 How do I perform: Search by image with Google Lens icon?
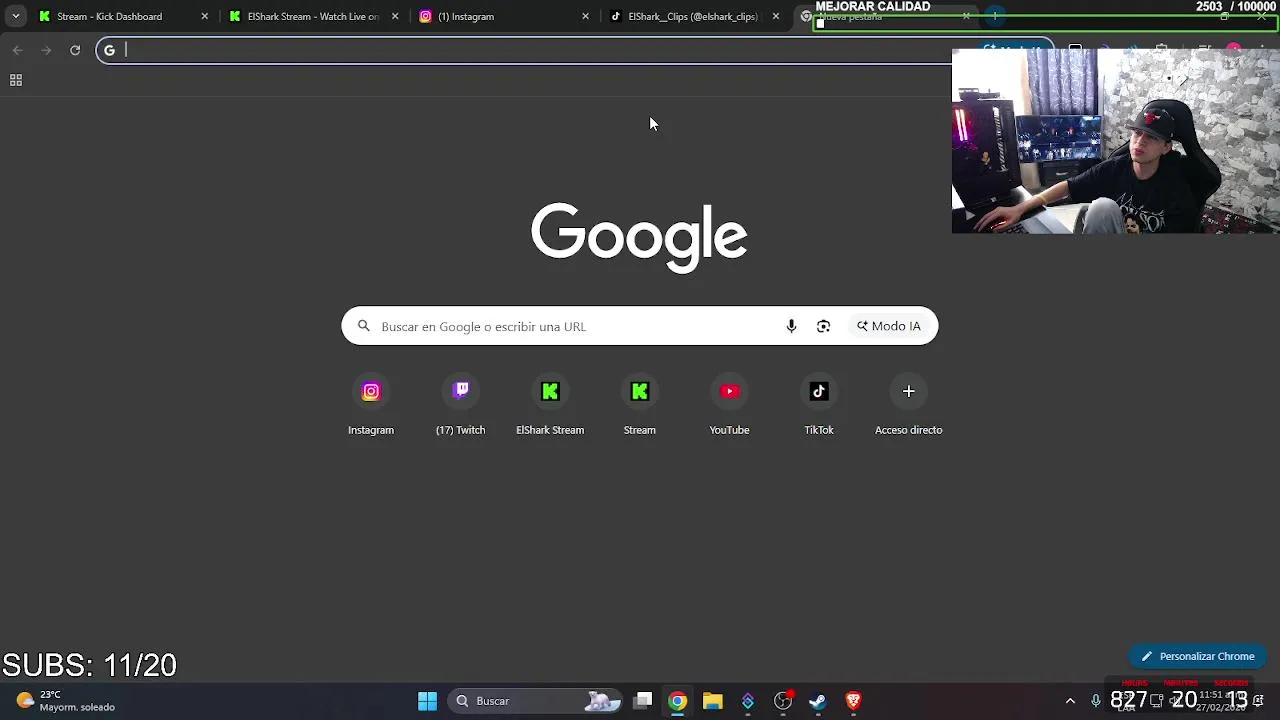(x=823, y=326)
